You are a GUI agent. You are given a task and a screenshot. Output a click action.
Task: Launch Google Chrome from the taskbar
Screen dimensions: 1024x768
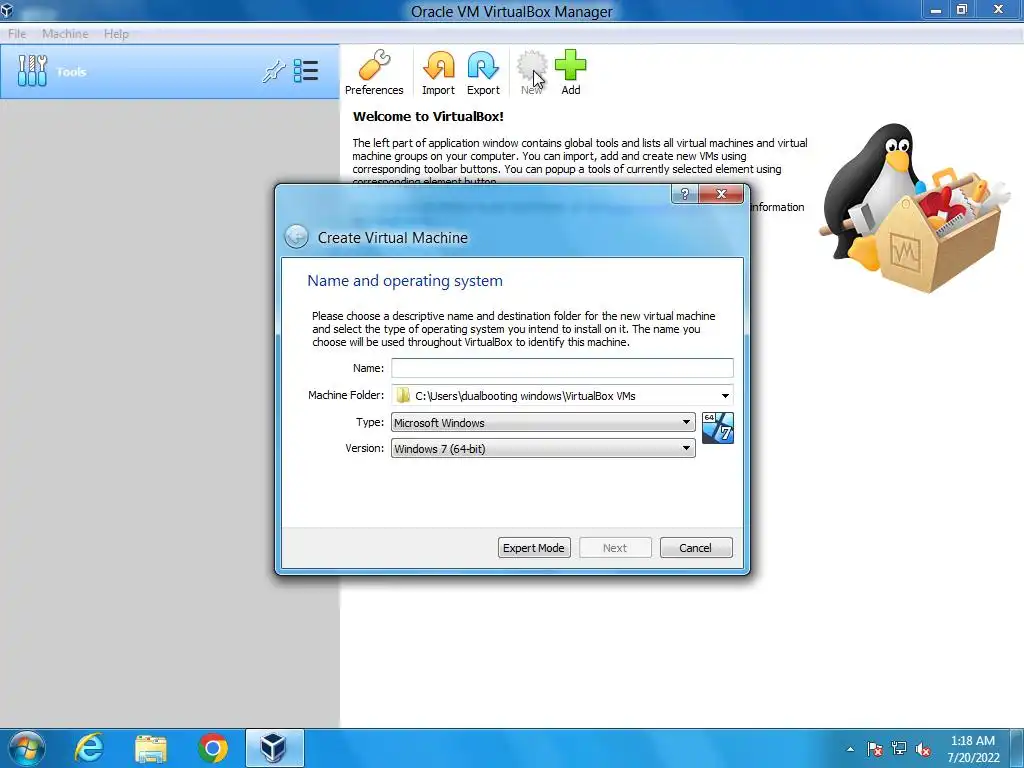click(x=212, y=748)
